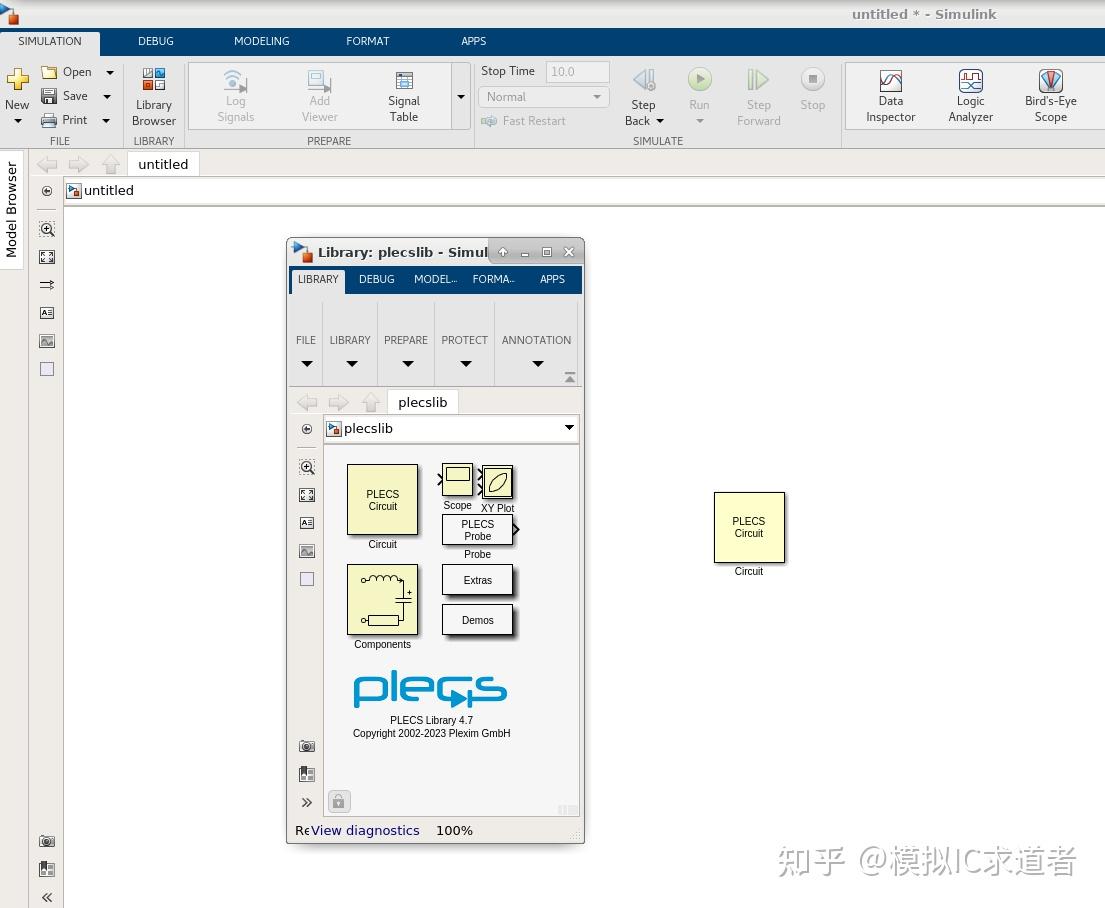
Task: Open the Logic Analyzer
Action: pyautogui.click(x=970, y=93)
